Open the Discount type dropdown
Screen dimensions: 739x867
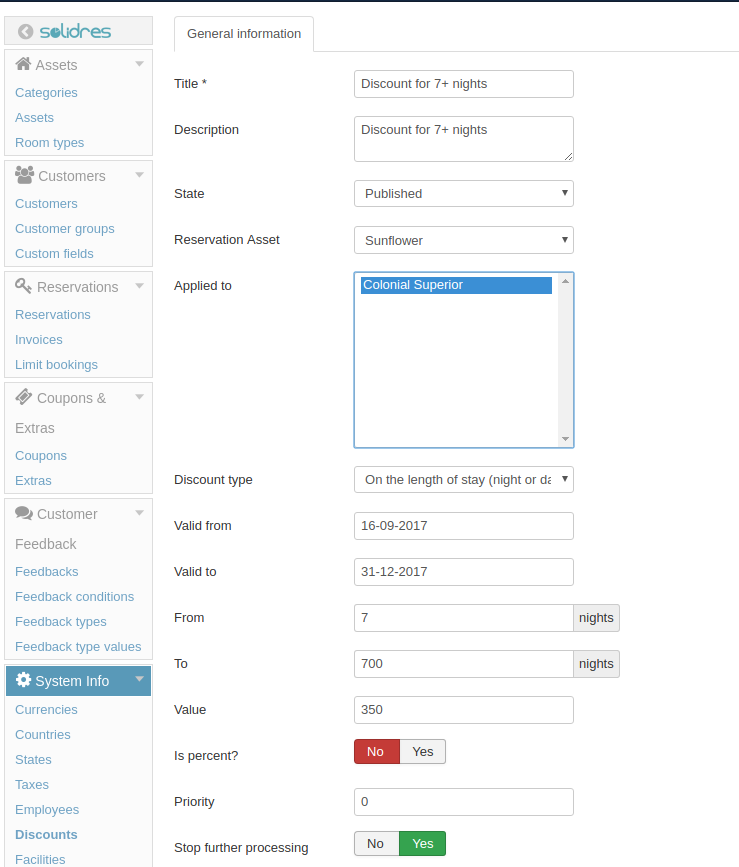[x=463, y=480]
